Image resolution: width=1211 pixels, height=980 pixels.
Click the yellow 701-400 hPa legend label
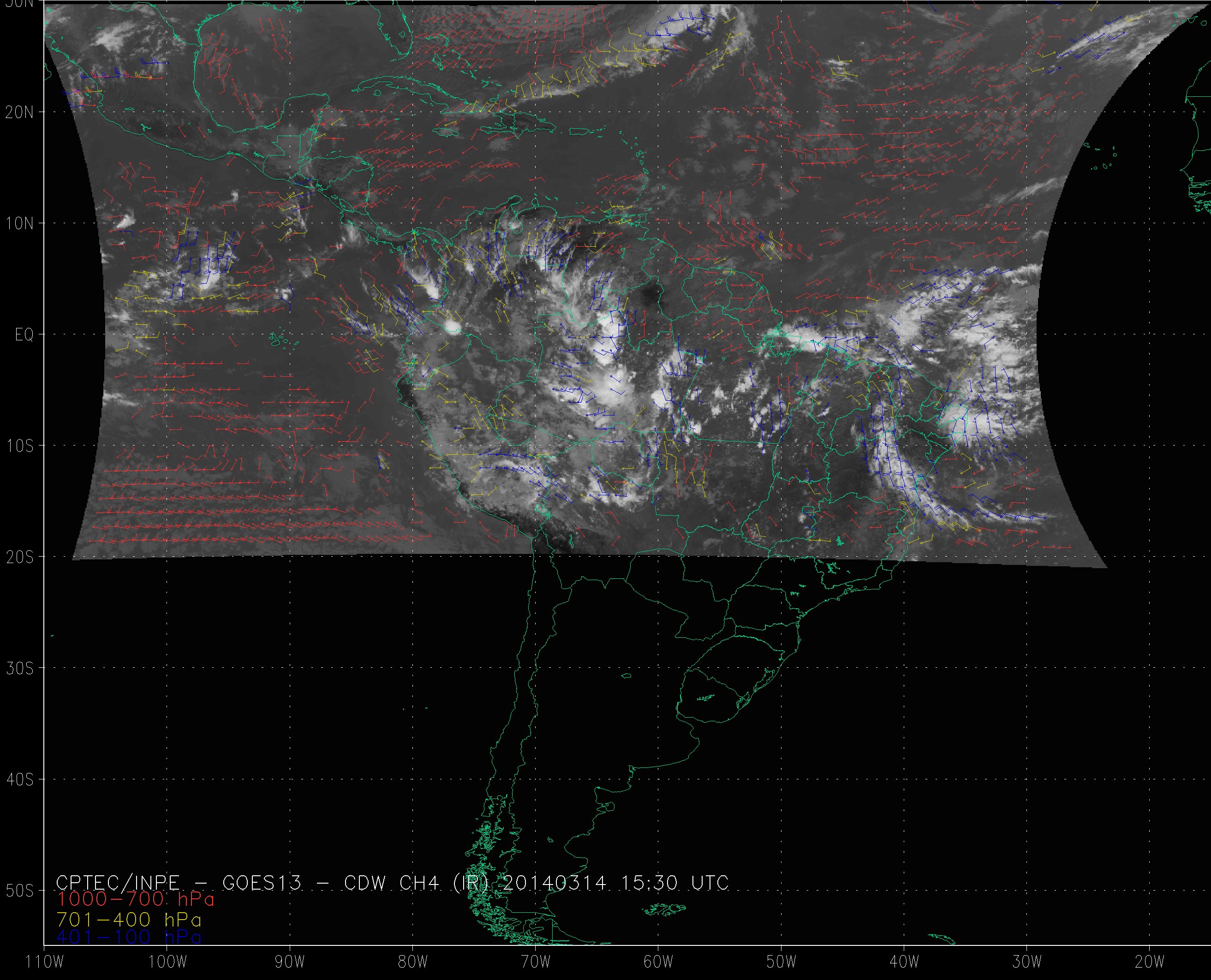click(x=129, y=920)
